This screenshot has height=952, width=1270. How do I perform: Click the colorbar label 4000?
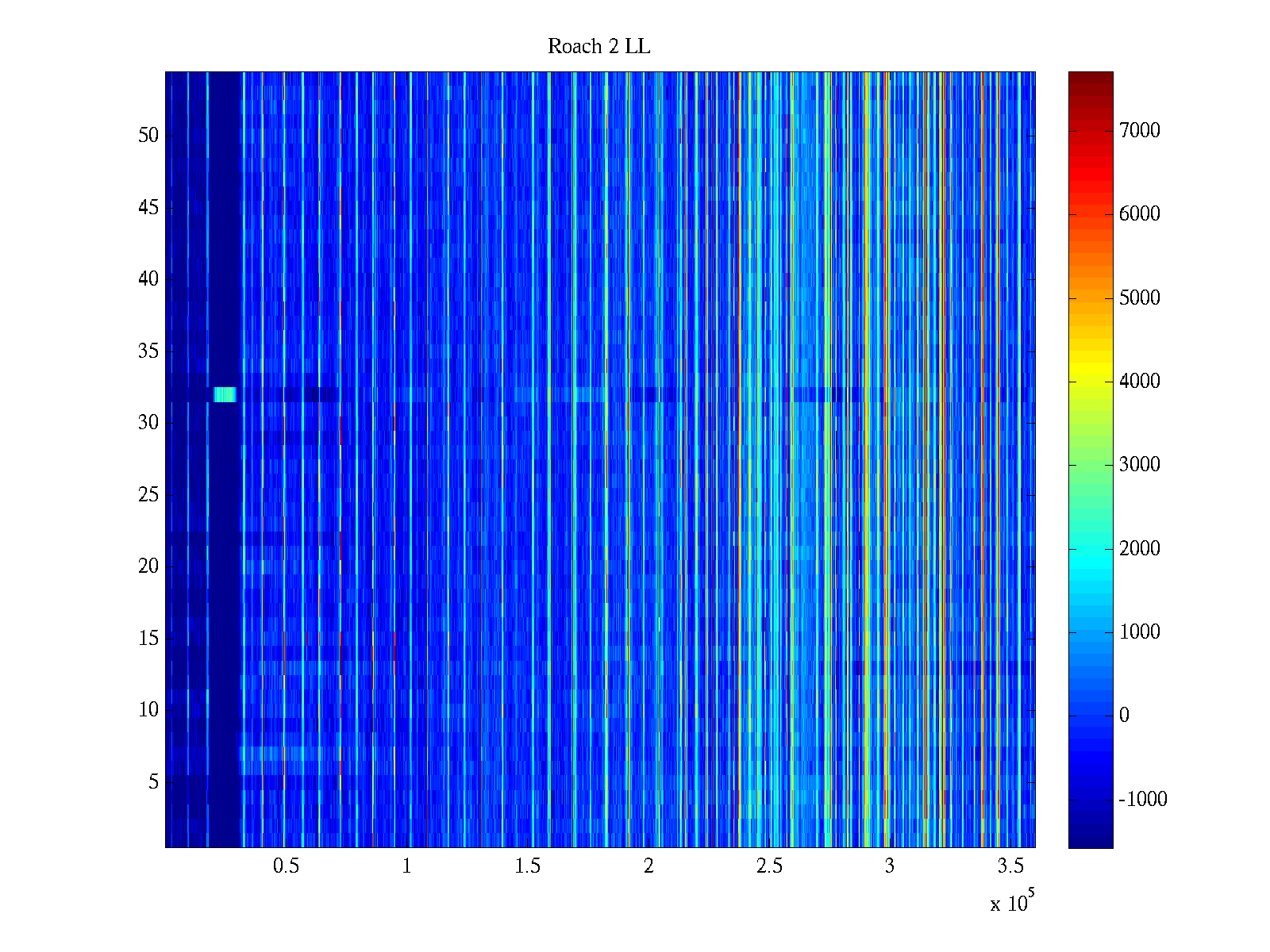[x=1139, y=382]
